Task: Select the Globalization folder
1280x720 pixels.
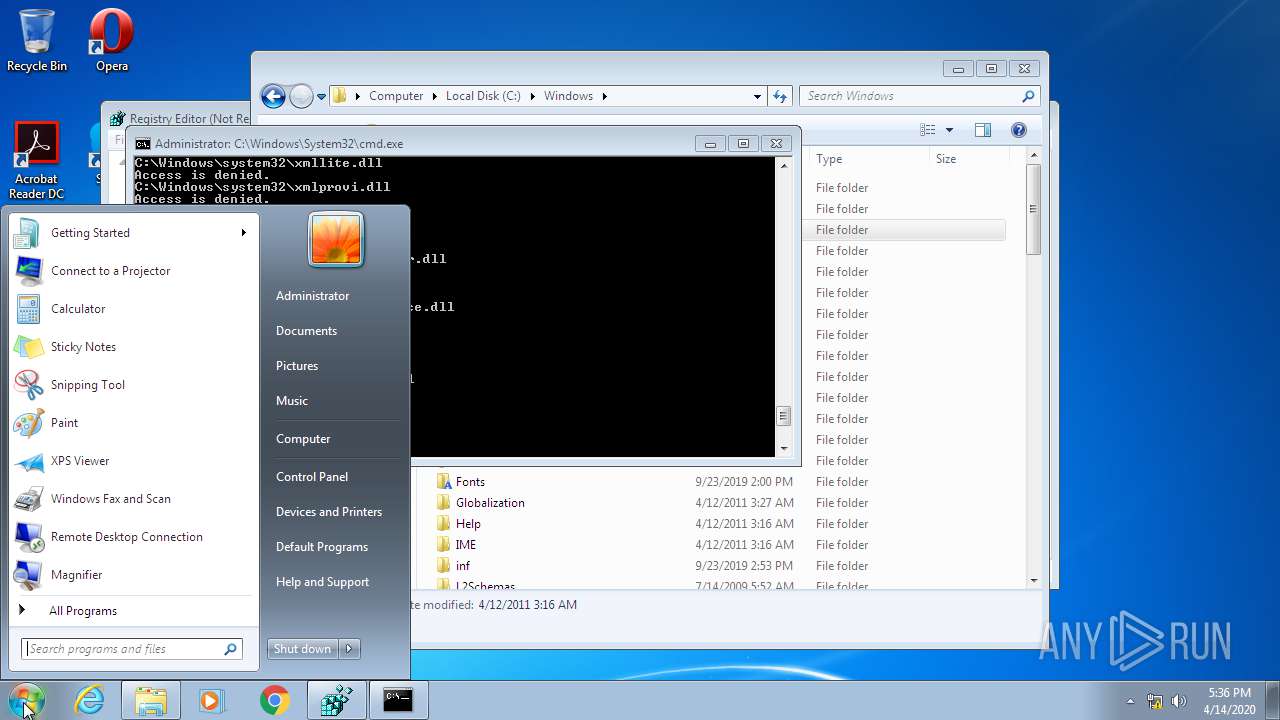Action: point(490,503)
